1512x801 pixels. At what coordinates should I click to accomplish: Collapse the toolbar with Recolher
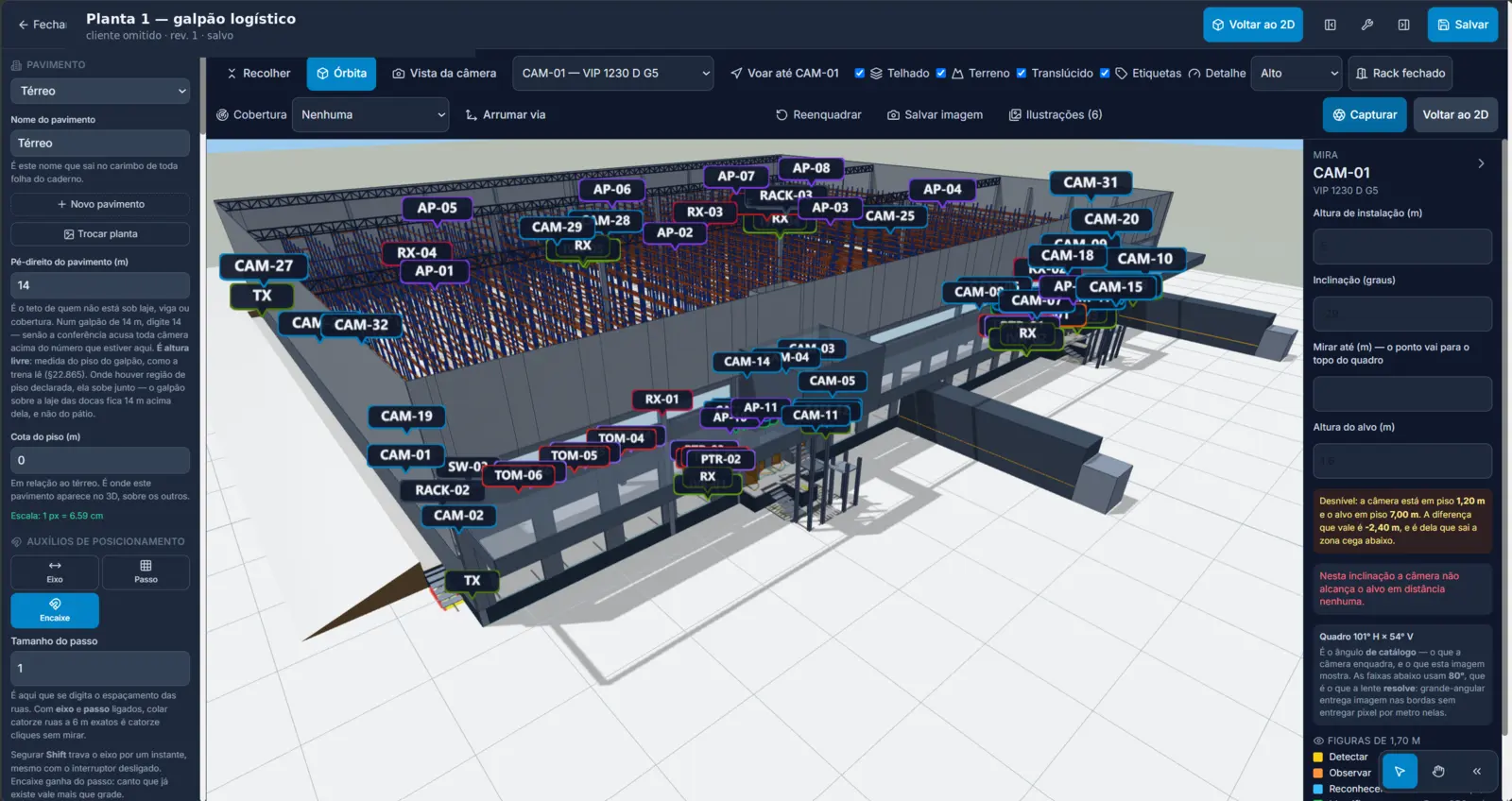tap(258, 73)
